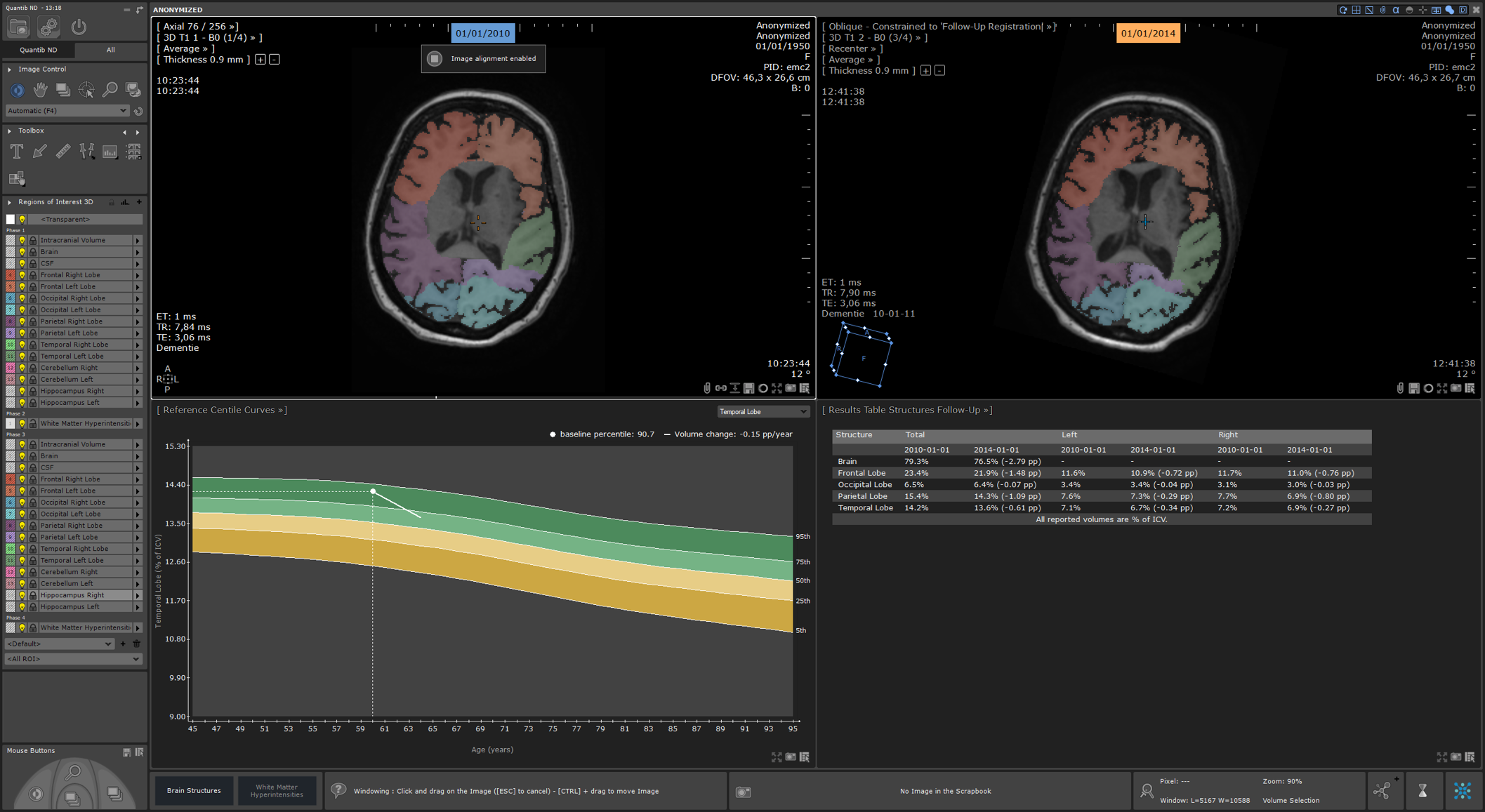Select the Pan tool in Image Control
The height and width of the screenshot is (812, 1485).
[x=40, y=90]
